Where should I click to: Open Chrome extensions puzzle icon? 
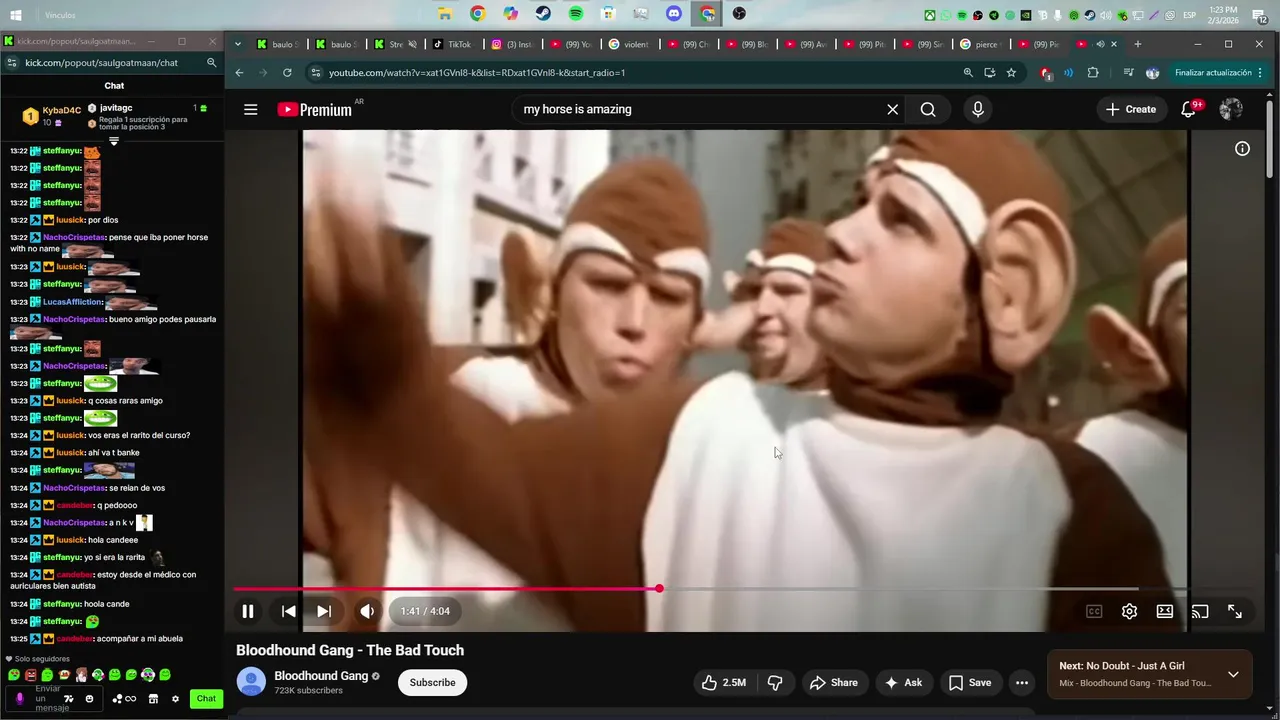tap(1092, 73)
